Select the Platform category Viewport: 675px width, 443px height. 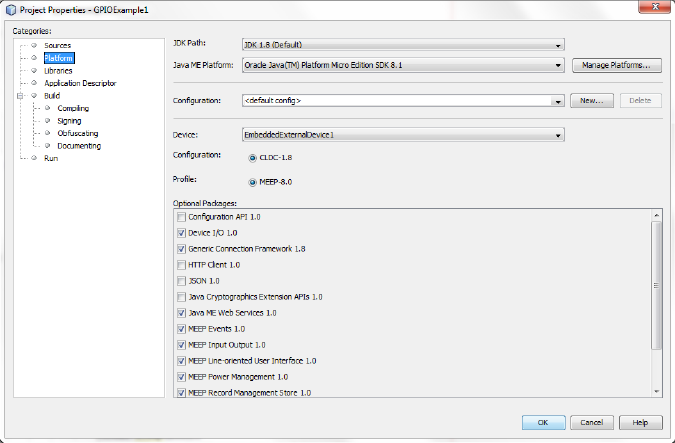[x=59, y=58]
